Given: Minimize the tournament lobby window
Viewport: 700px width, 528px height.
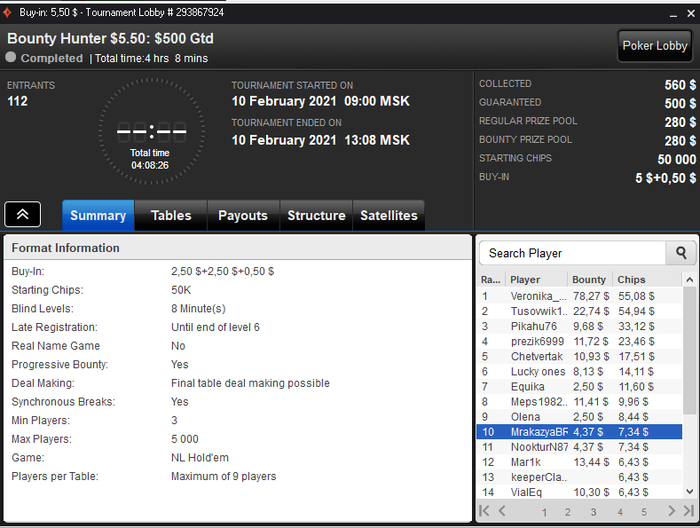Looking at the screenshot, I should coord(673,14).
